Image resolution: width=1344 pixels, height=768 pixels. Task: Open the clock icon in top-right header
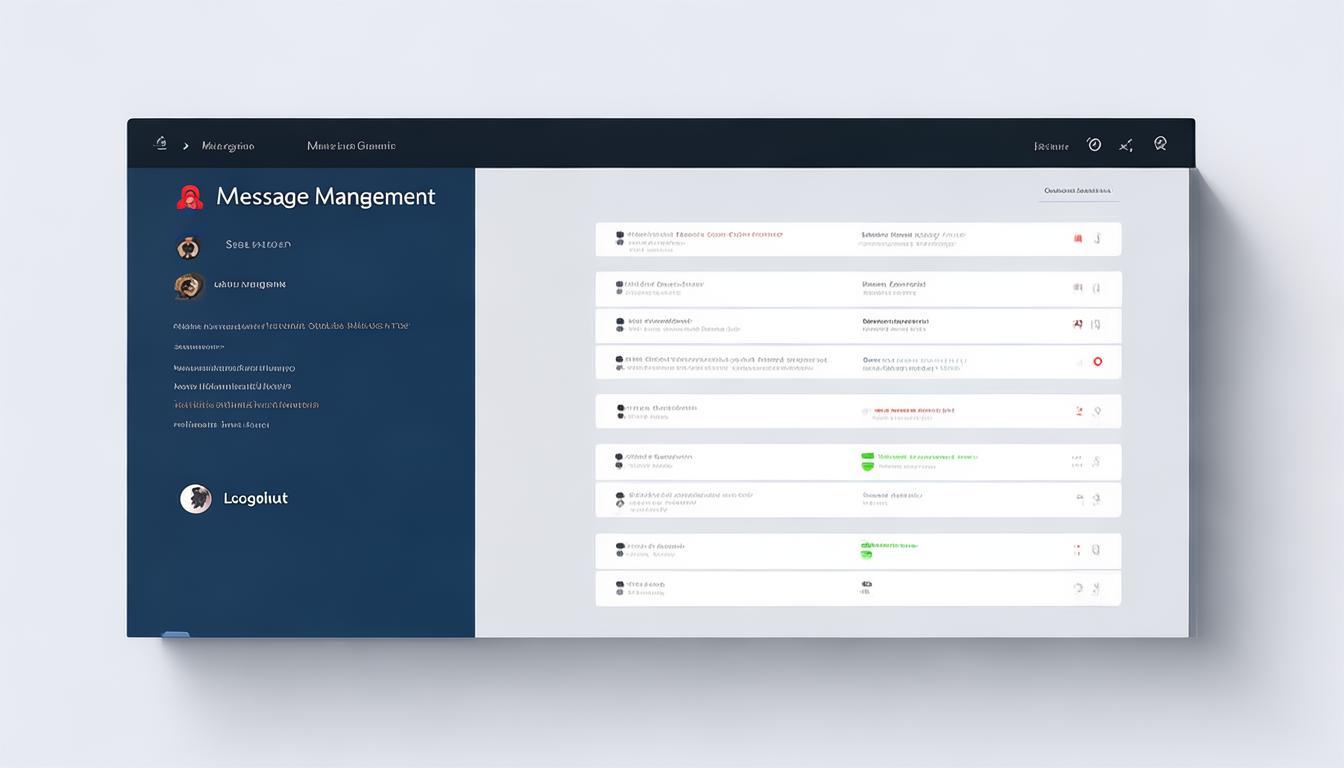[x=1094, y=145]
